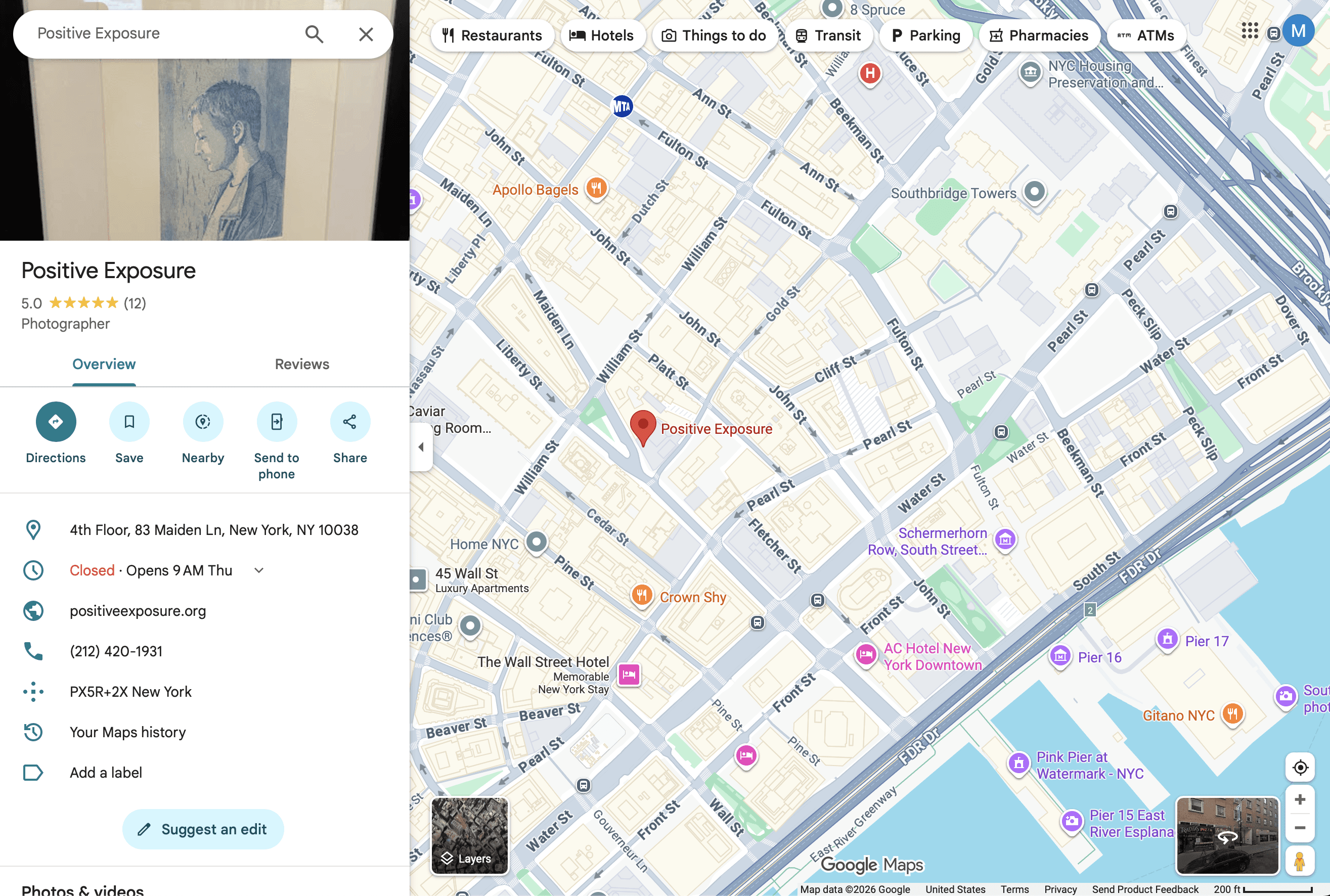Viewport: 1330px width, 896px height.
Task: Click the Directions icon button
Action: [56, 422]
